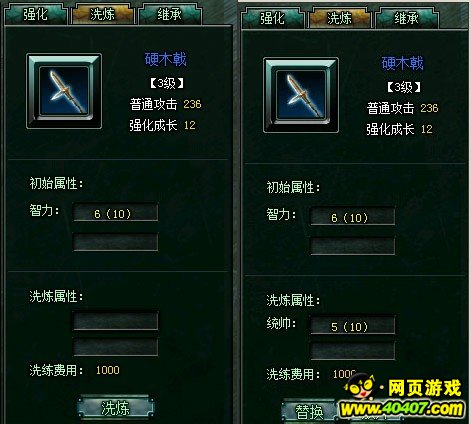Click empty slot below 统帅 in right panel
The width and height of the screenshot is (471, 424).
point(353,351)
